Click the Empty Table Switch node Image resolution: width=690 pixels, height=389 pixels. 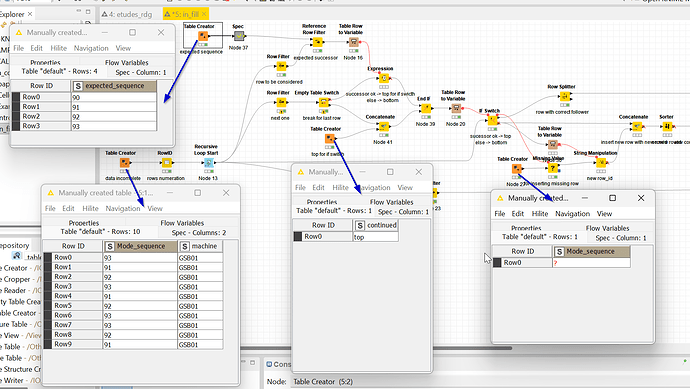pyautogui.click(x=323, y=102)
